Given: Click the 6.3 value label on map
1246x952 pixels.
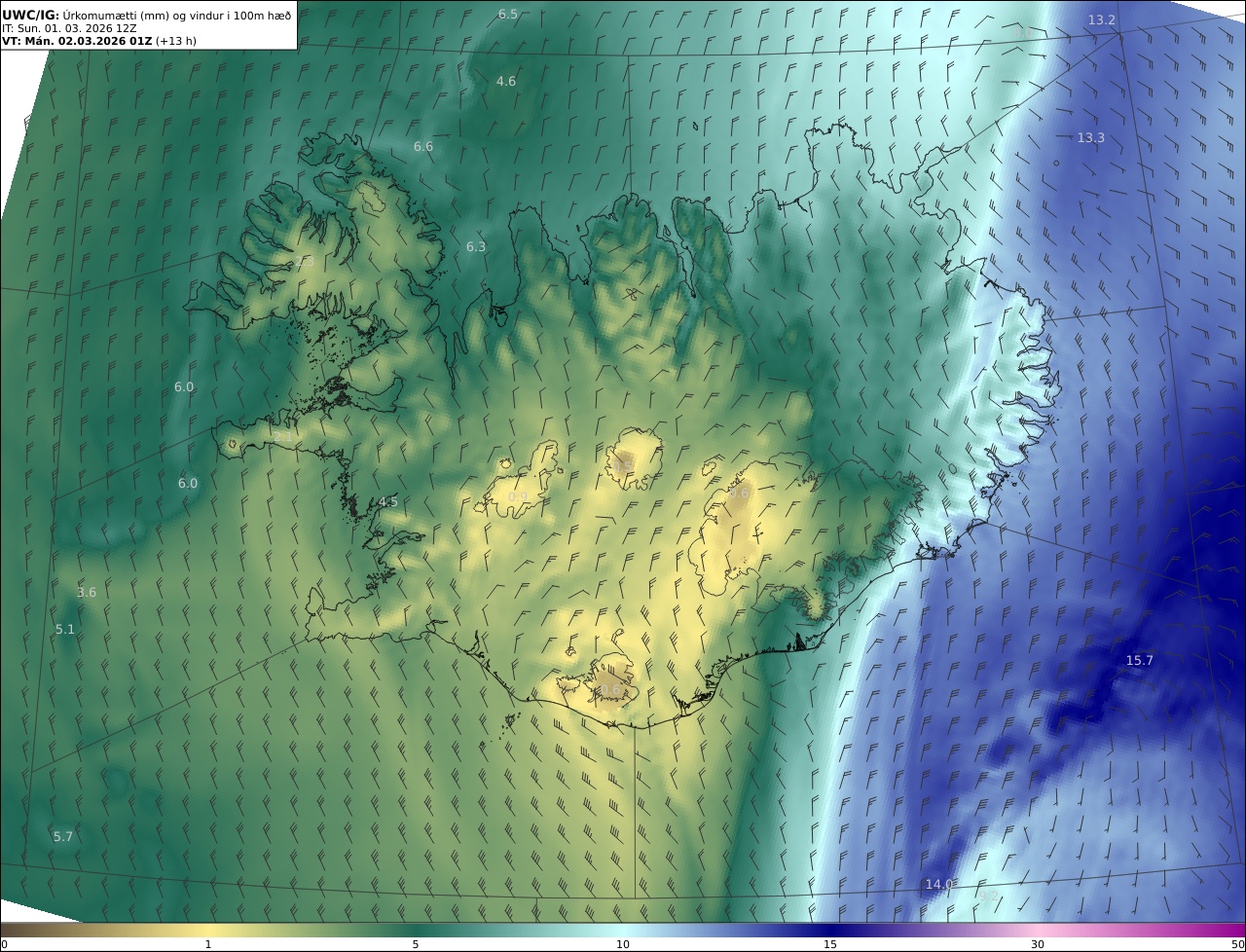Looking at the screenshot, I should tap(476, 246).
